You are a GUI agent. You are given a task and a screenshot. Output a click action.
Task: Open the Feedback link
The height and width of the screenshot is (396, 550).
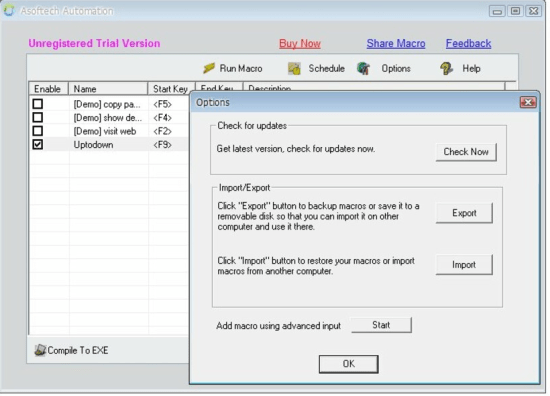tap(468, 43)
